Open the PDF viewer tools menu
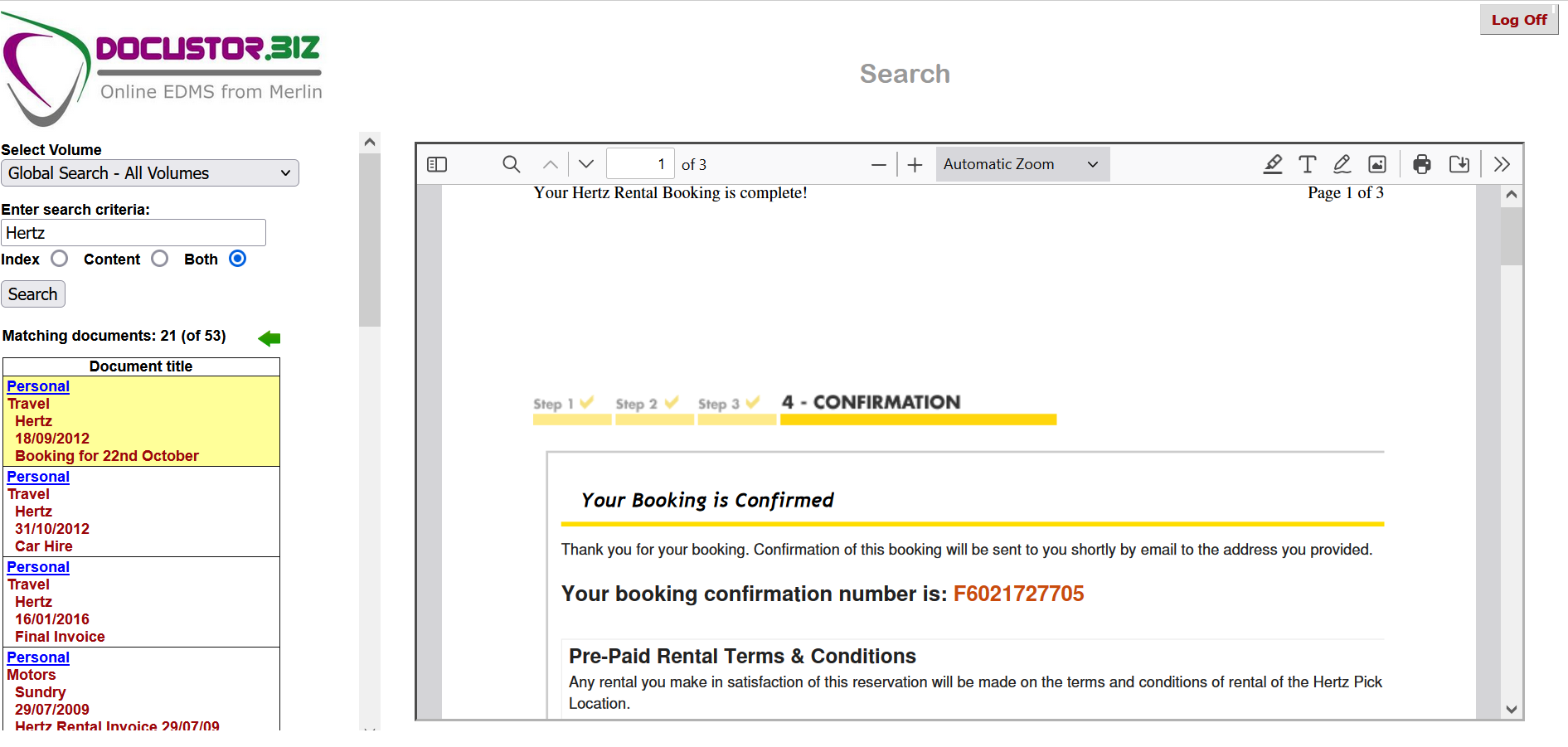Screen dimensions: 1568x747 point(1502,164)
